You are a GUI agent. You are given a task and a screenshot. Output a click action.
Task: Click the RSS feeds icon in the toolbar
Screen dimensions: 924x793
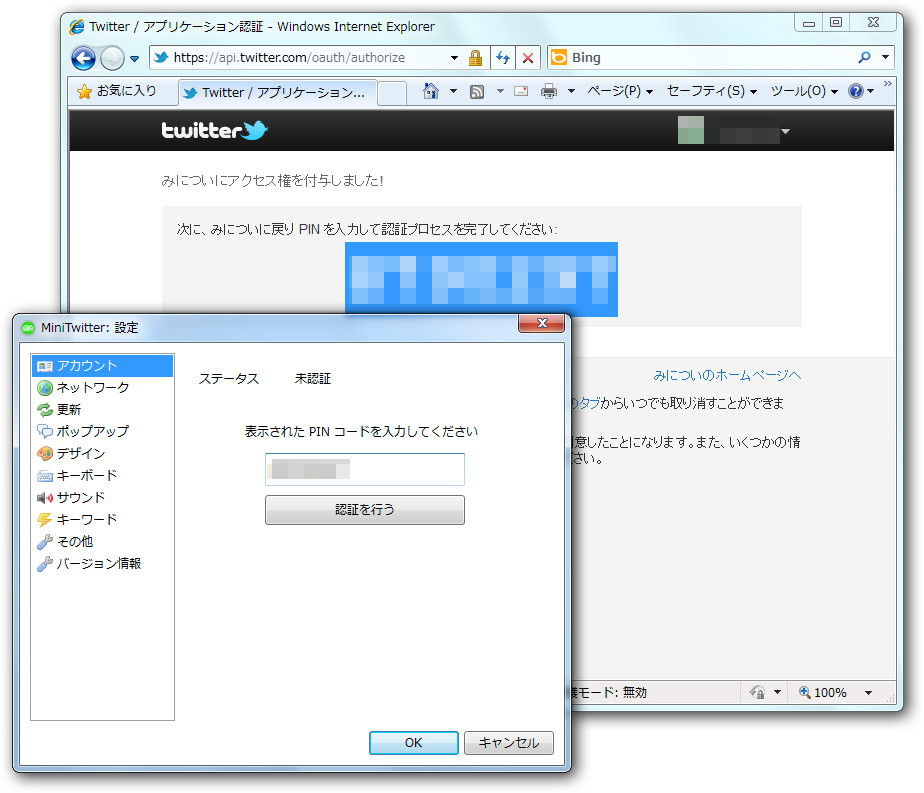[x=479, y=90]
